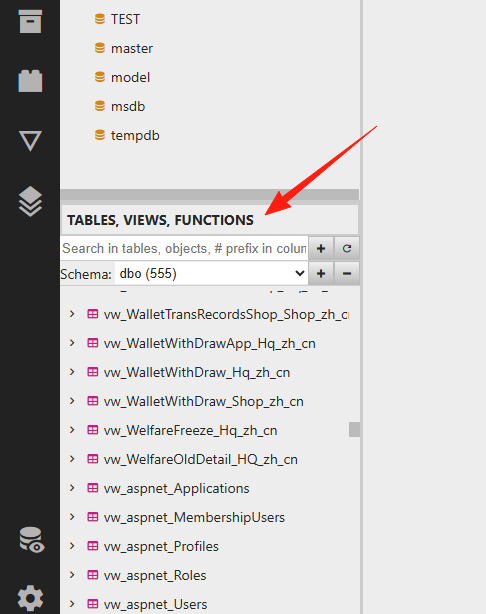Image resolution: width=486 pixels, height=614 pixels.
Task: Remove schema with minus button
Action: click(x=347, y=273)
